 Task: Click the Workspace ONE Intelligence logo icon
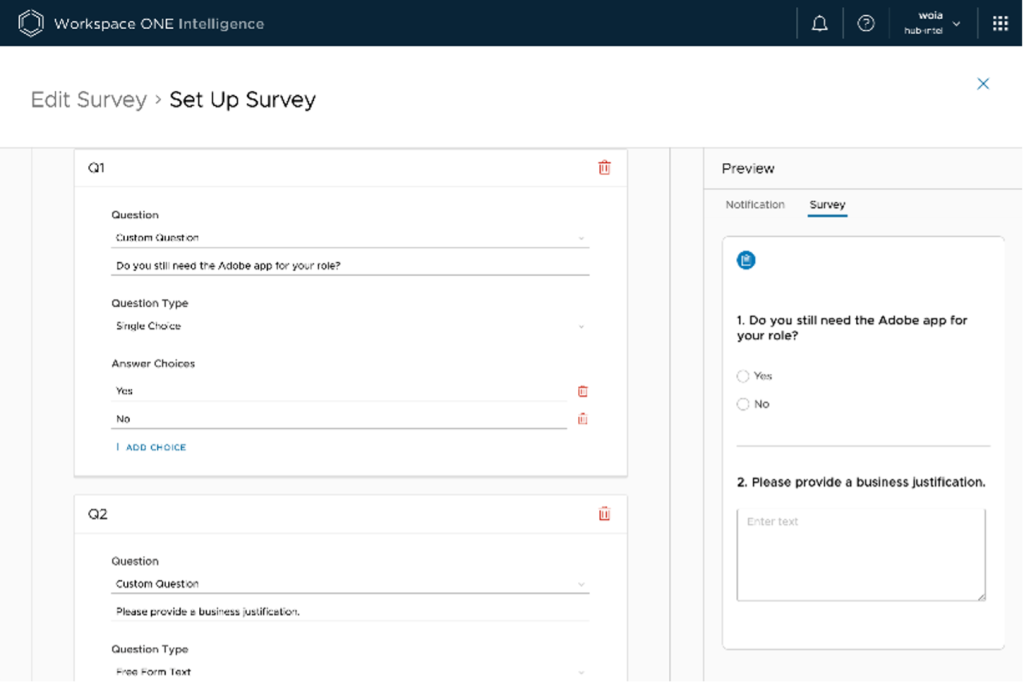[31, 23]
